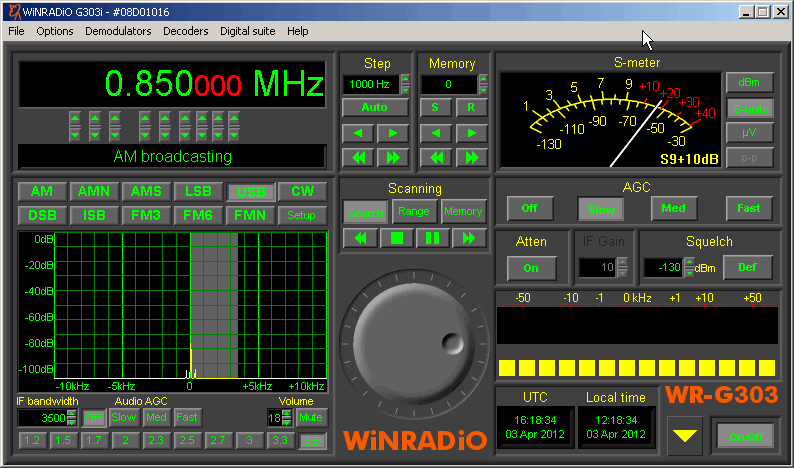794x468 pixels.
Task: Select FM6 demodulation mode
Action: [198, 215]
